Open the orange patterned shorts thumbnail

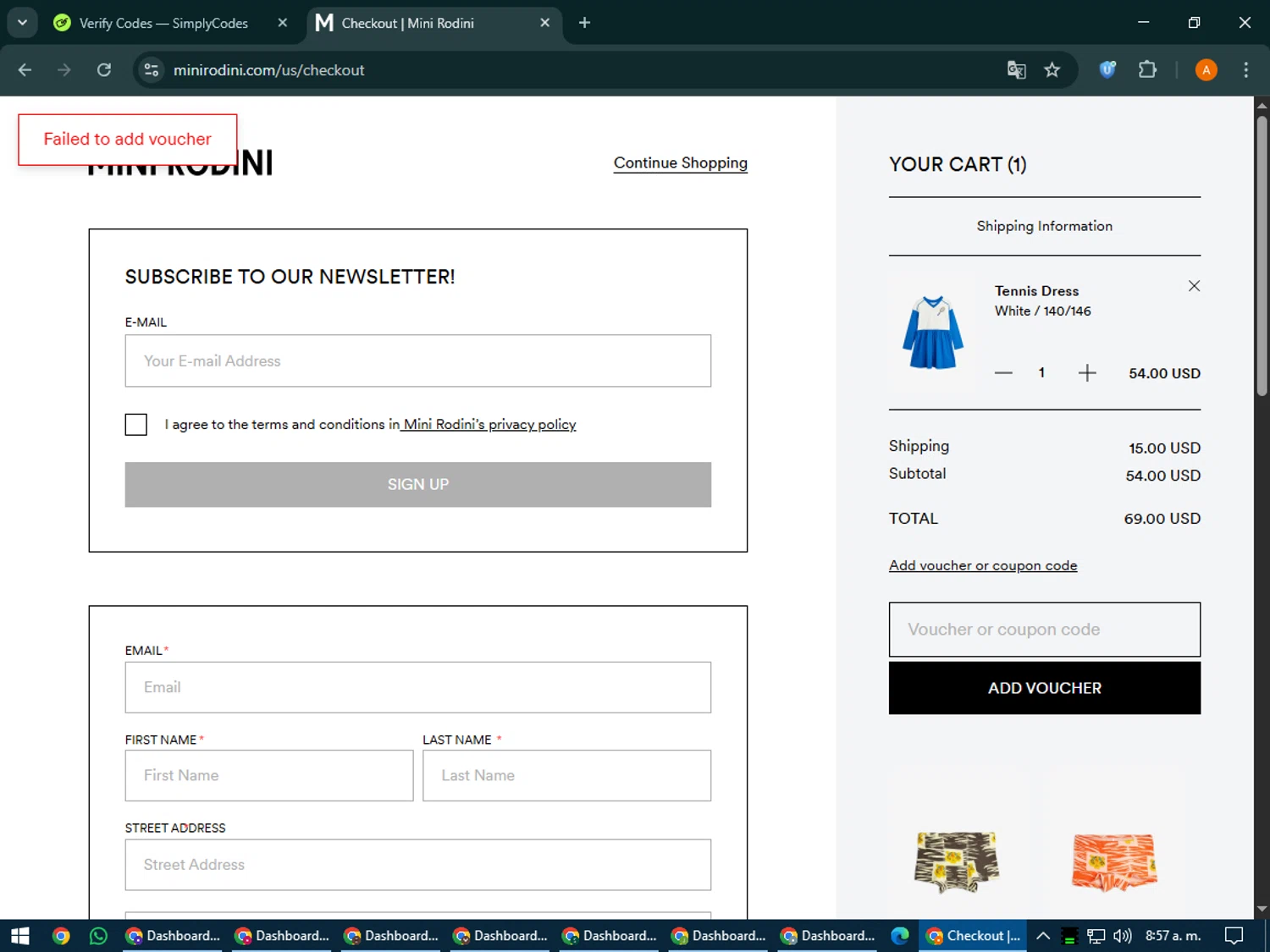click(1114, 862)
